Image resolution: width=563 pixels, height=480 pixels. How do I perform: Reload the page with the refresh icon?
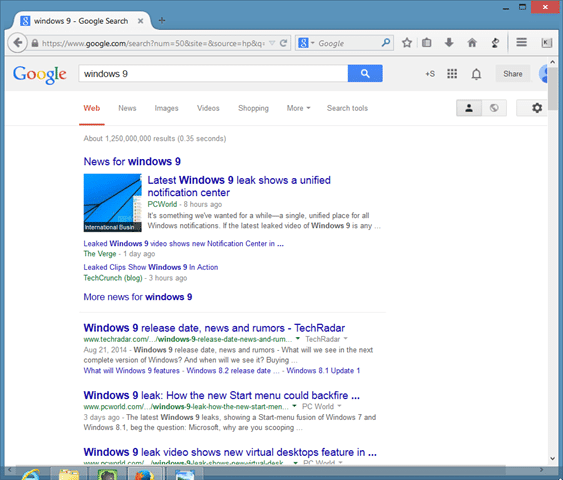pos(283,43)
